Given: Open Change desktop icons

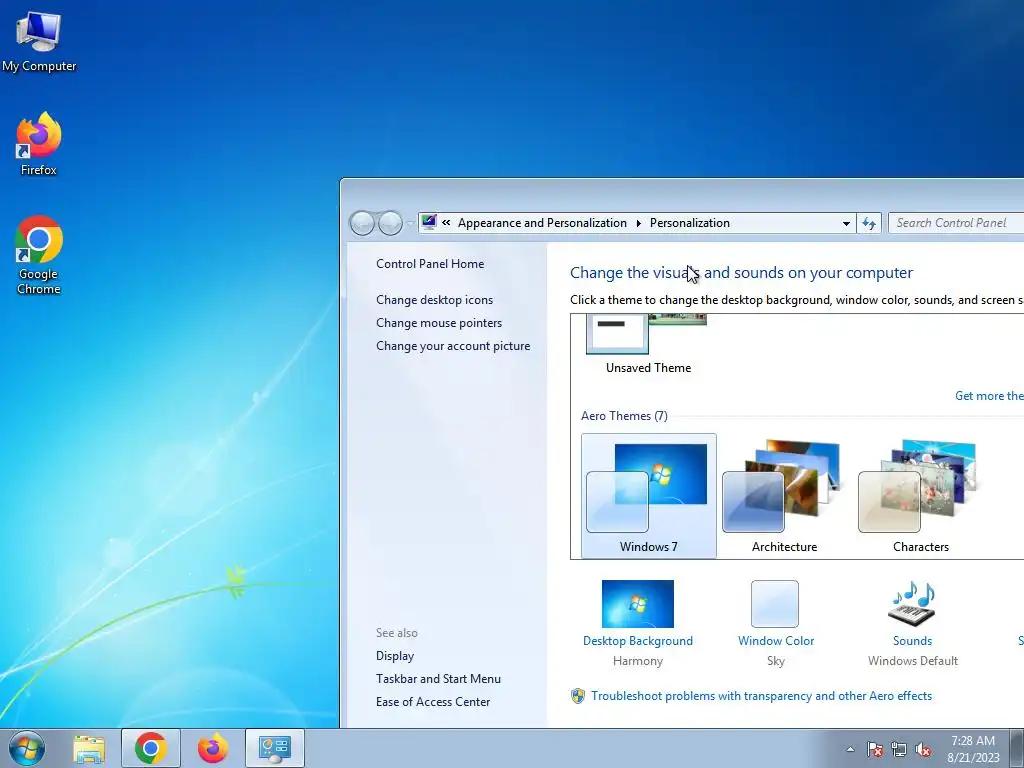Looking at the screenshot, I should click(434, 300).
